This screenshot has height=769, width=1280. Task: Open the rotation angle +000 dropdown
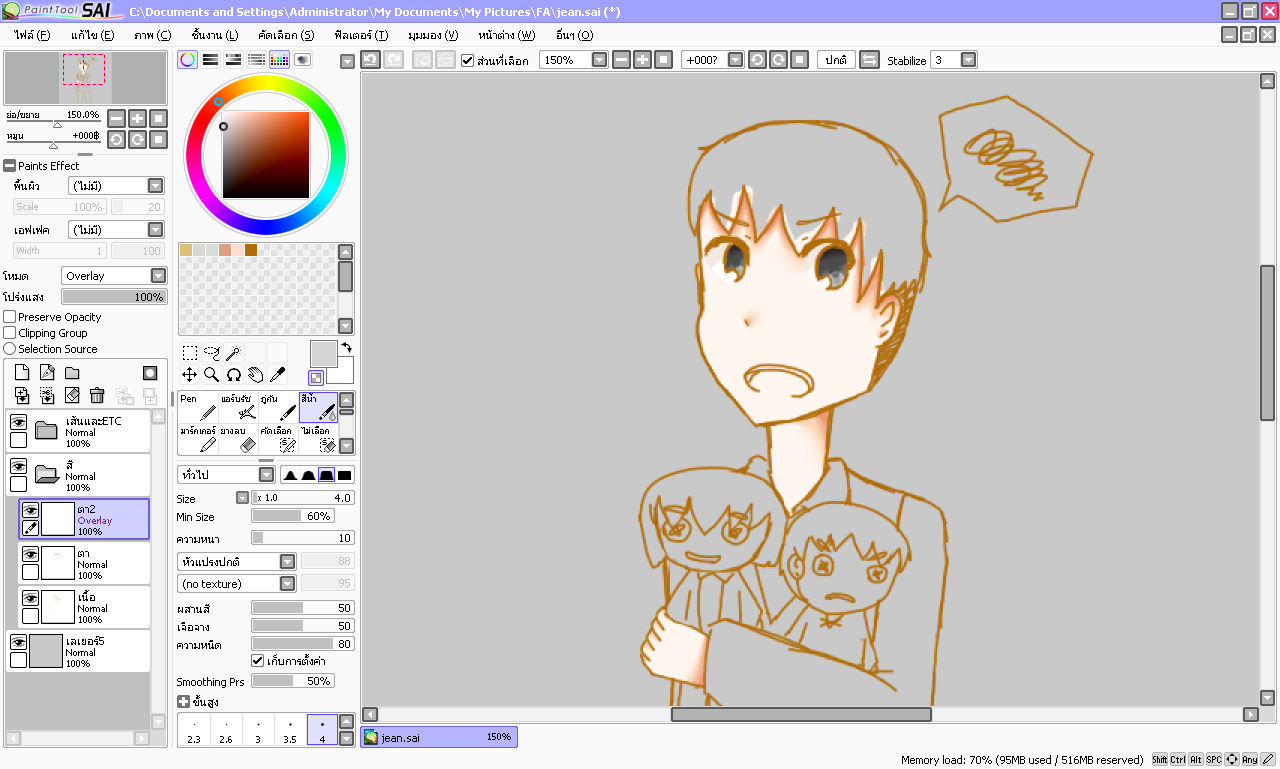click(x=713, y=60)
